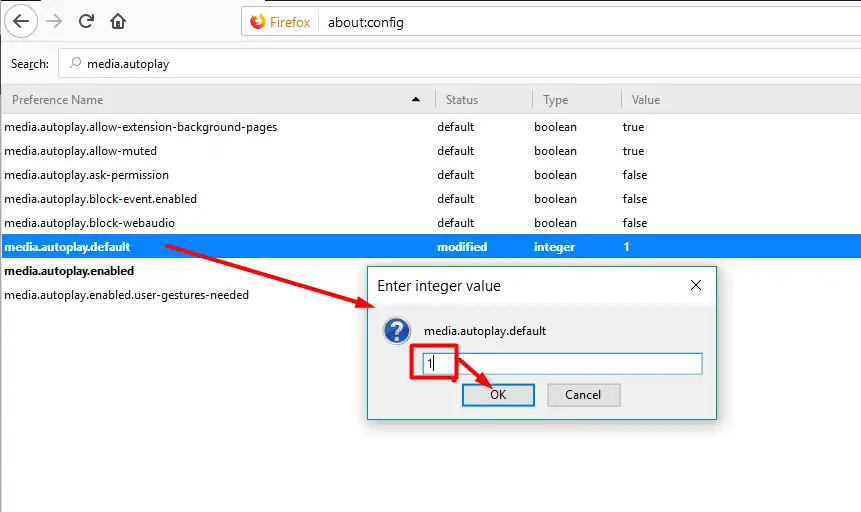The width and height of the screenshot is (861, 512).
Task: Click the Enter integer value dialog title
Action: pos(439,286)
